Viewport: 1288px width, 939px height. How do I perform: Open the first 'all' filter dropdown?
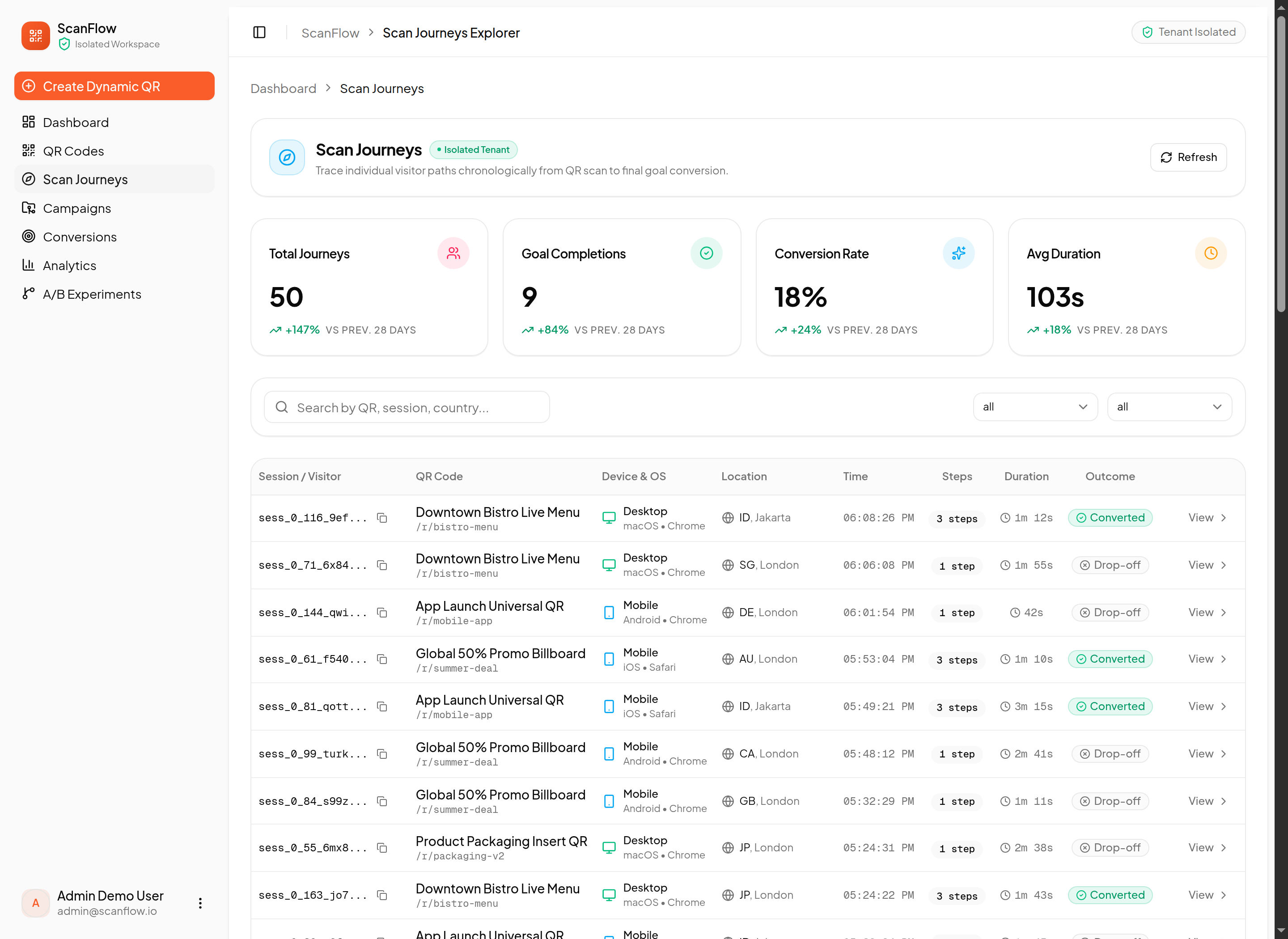(x=1035, y=407)
